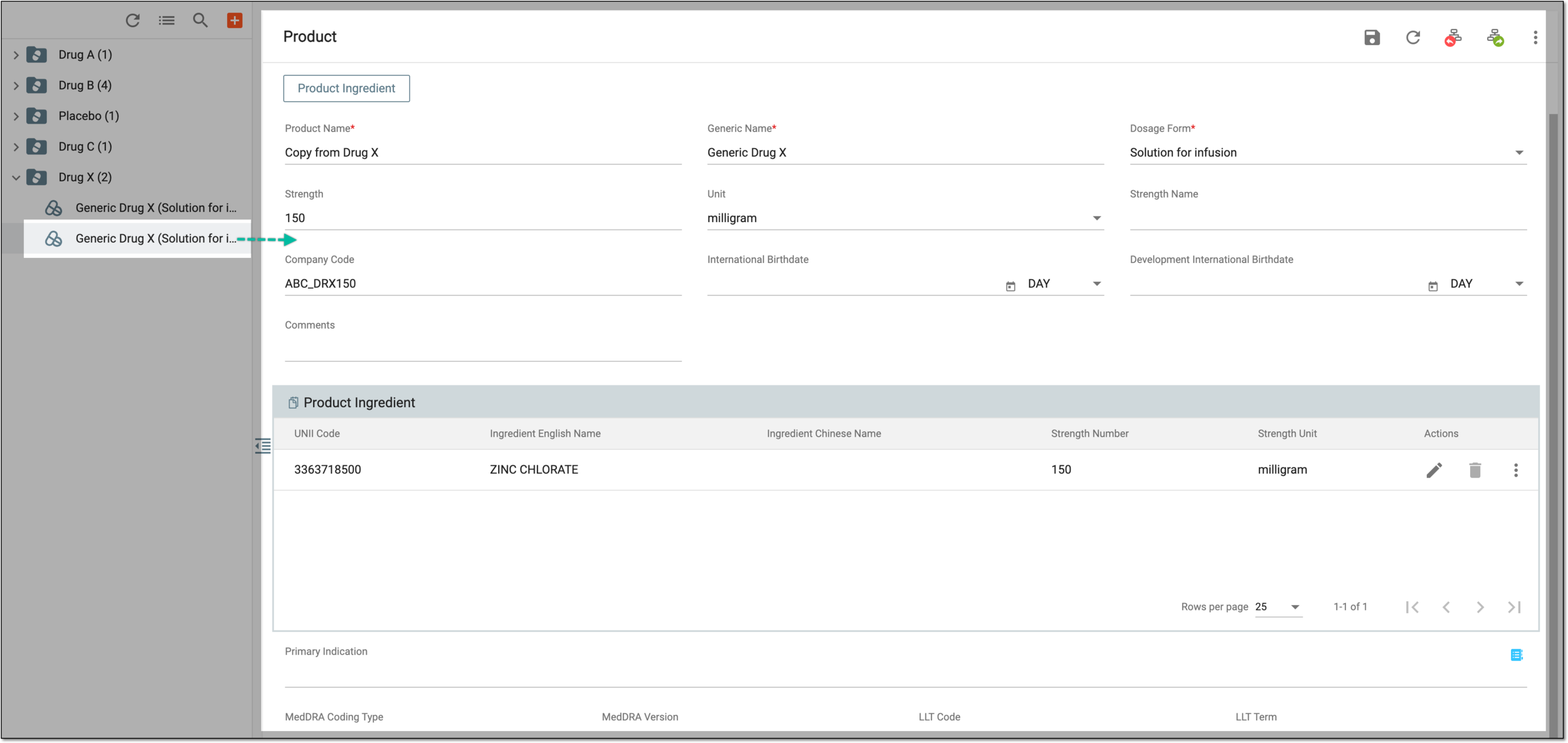
Task: Save the Product form
Action: tap(1372, 38)
